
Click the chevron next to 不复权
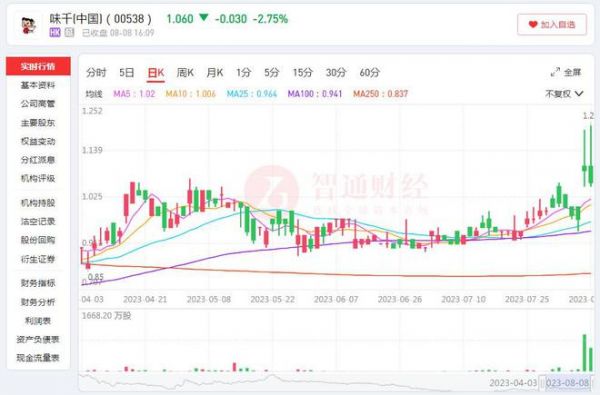(579, 94)
